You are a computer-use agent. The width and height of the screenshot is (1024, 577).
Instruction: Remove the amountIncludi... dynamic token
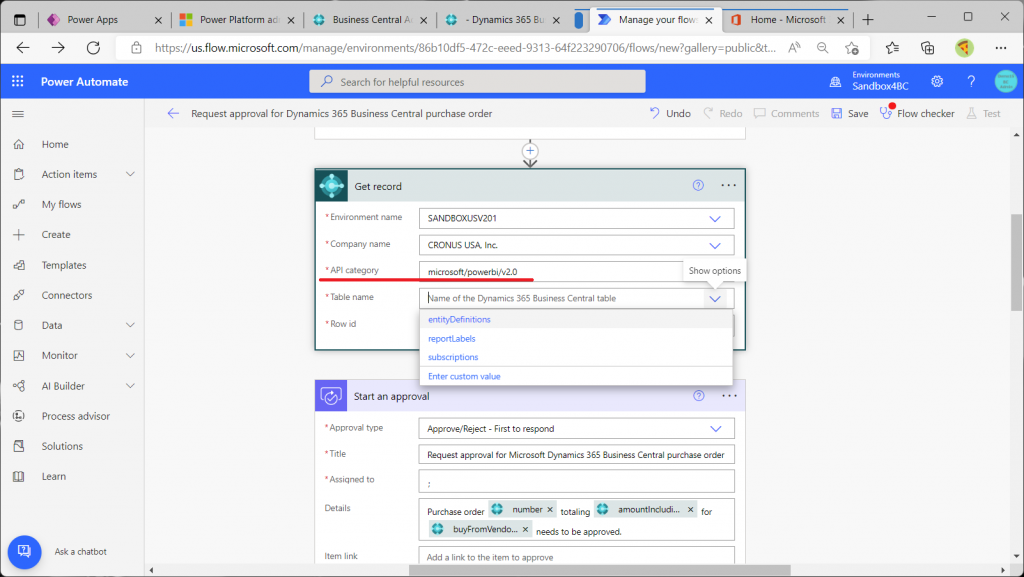pyautogui.click(x=690, y=510)
